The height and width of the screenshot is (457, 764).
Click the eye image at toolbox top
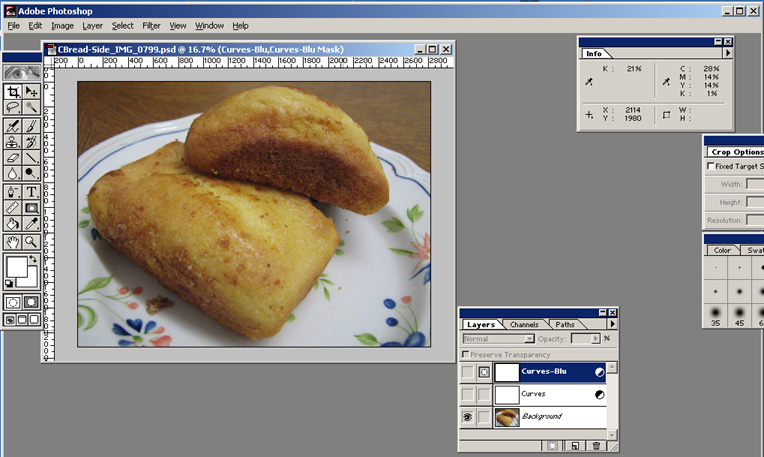(22, 73)
